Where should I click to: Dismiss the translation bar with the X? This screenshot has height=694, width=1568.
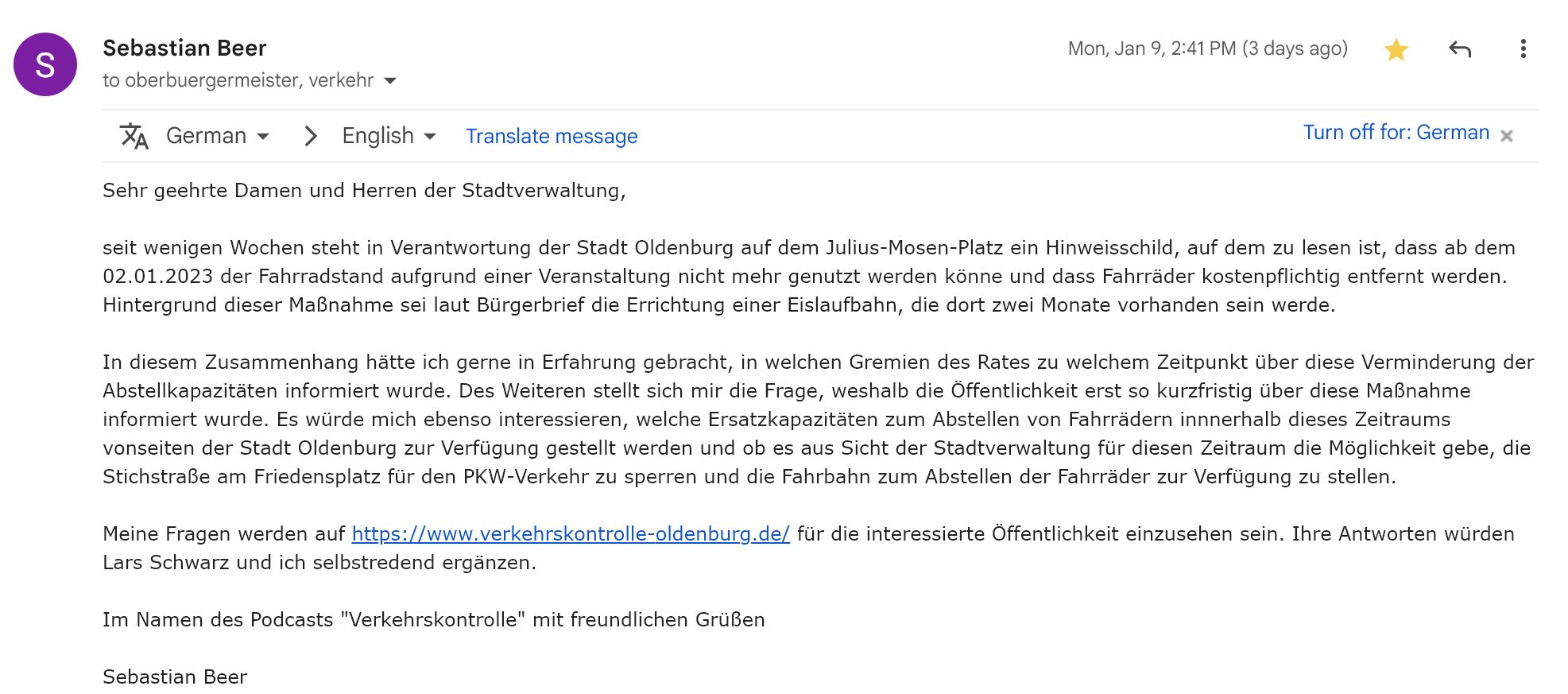pyautogui.click(x=1506, y=136)
